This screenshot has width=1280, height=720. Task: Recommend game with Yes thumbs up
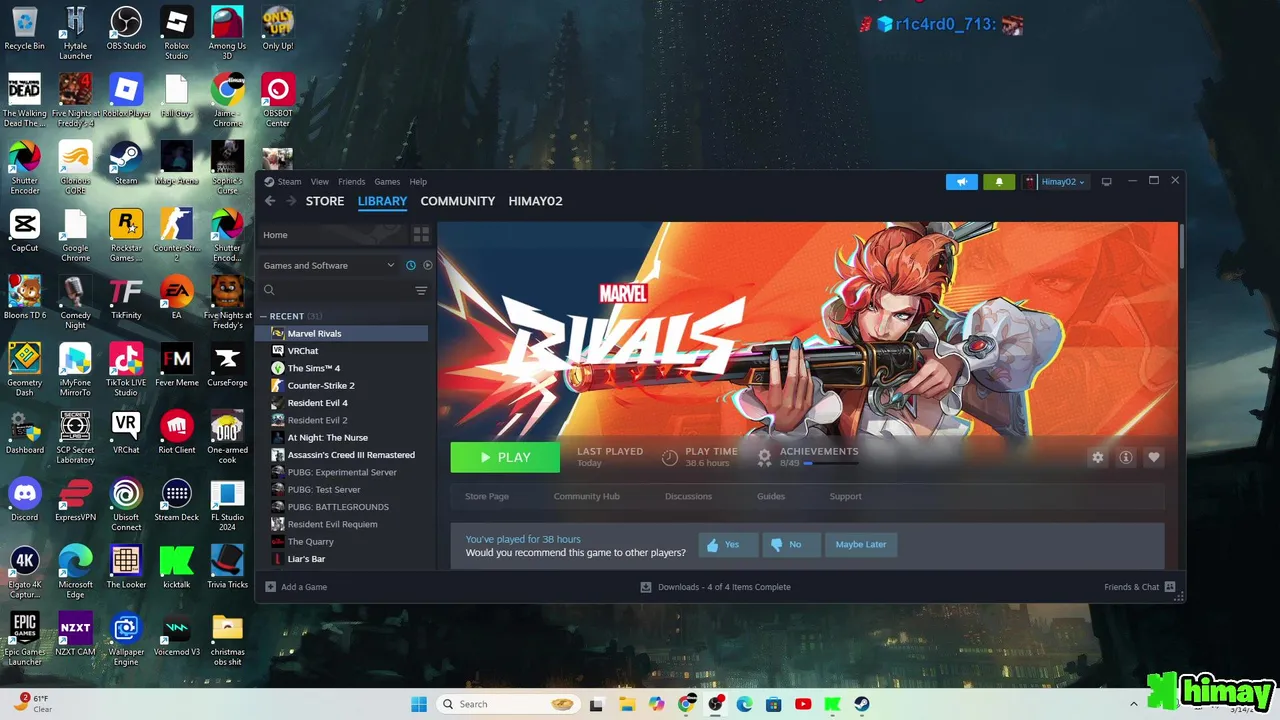coord(727,545)
